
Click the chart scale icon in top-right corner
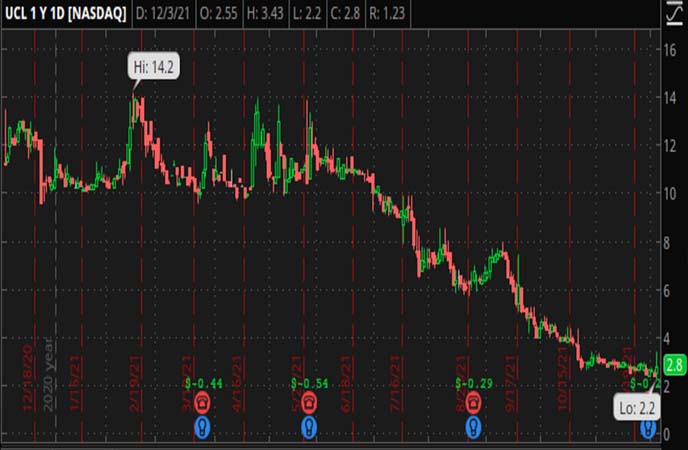[x=674, y=13]
